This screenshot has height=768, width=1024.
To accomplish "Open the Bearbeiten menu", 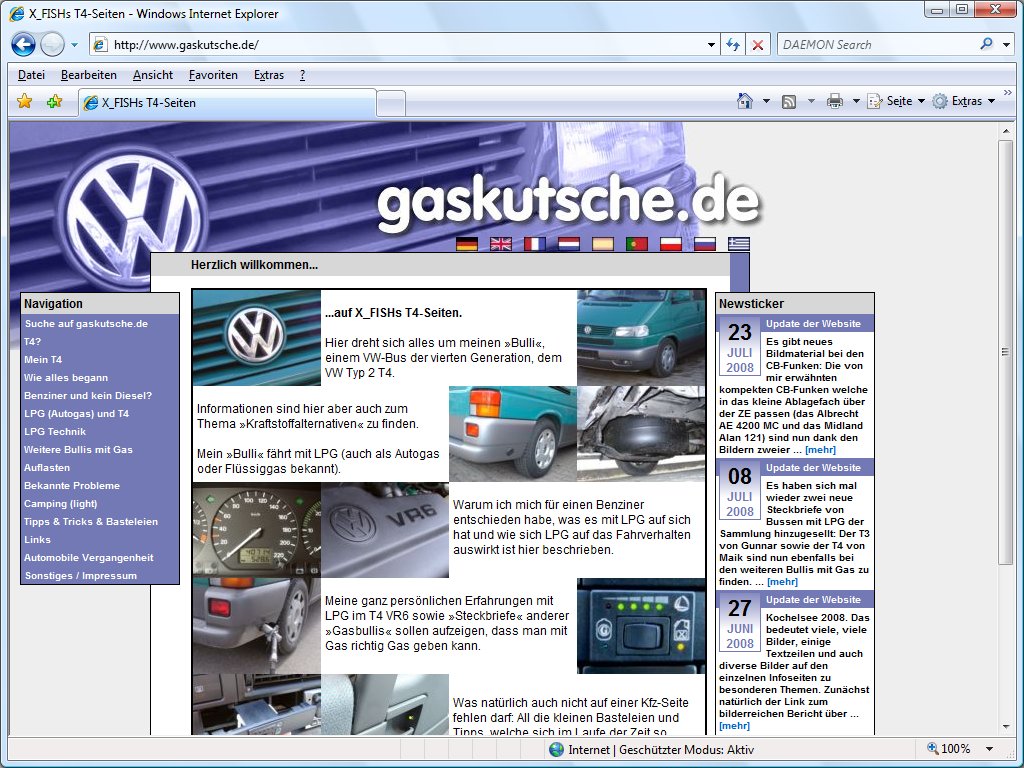I will coord(89,75).
